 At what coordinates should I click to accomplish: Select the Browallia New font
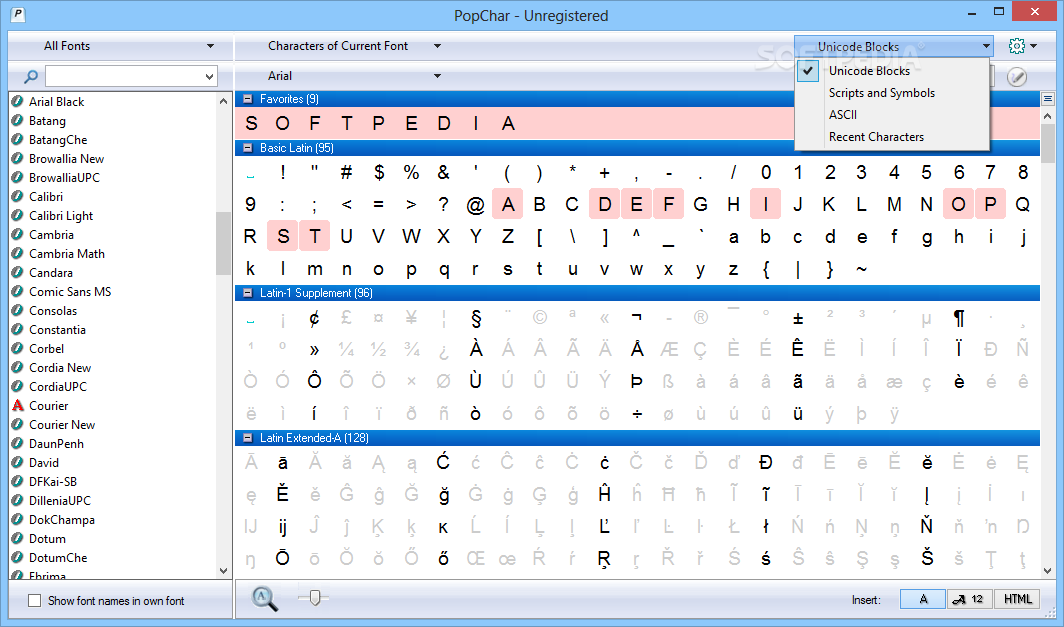[66, 159]
